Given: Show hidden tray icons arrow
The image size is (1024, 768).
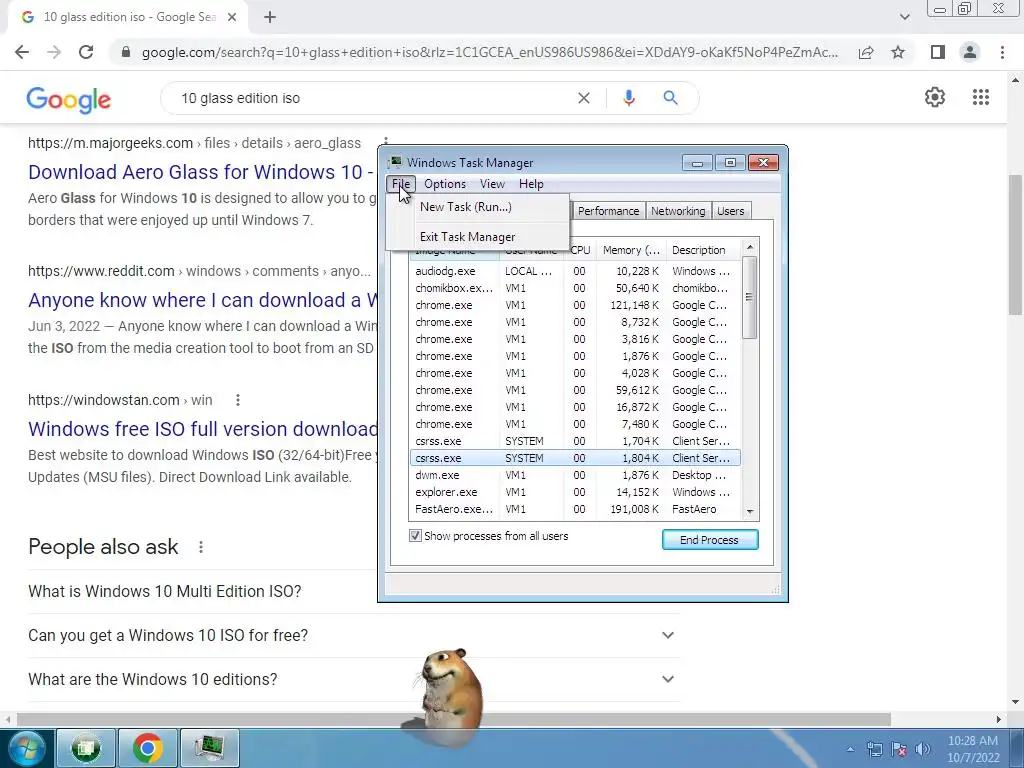Looking at the screenshot, I should (x=850, y=749).
